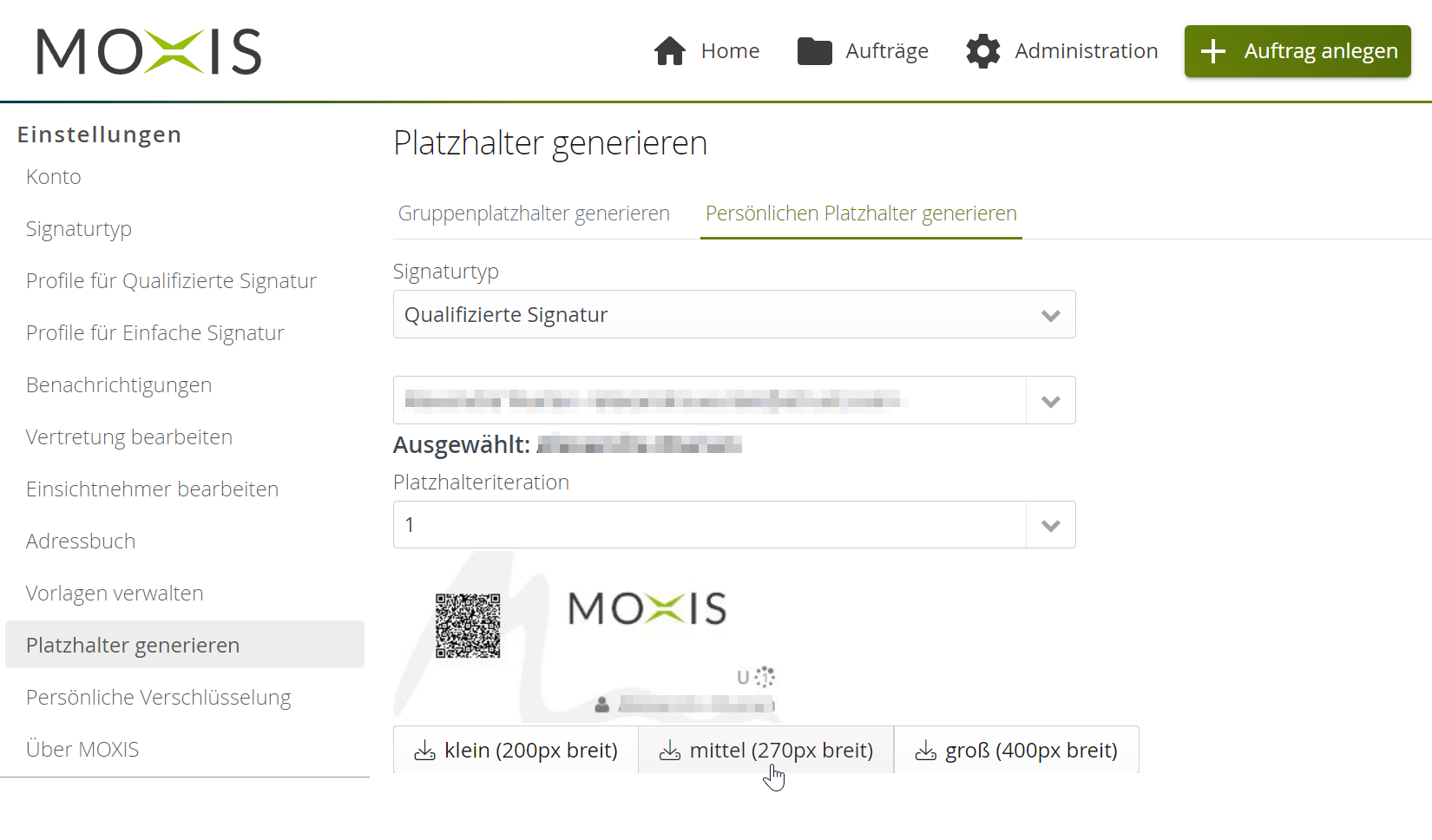Image resolution: width=1432 pixels, height=840 pixels.
Task: Switch to the Persönlichen Platzhalter generieren tab
Action: tap(860, 213)
